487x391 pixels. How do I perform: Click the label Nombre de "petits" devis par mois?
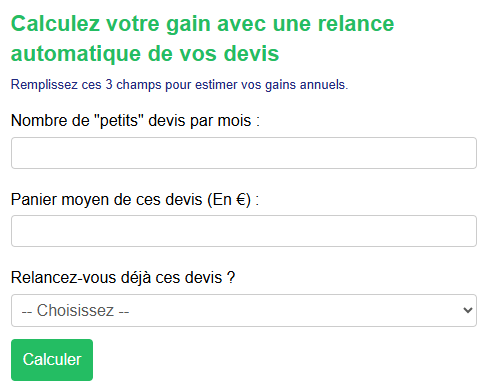[135, 121]
